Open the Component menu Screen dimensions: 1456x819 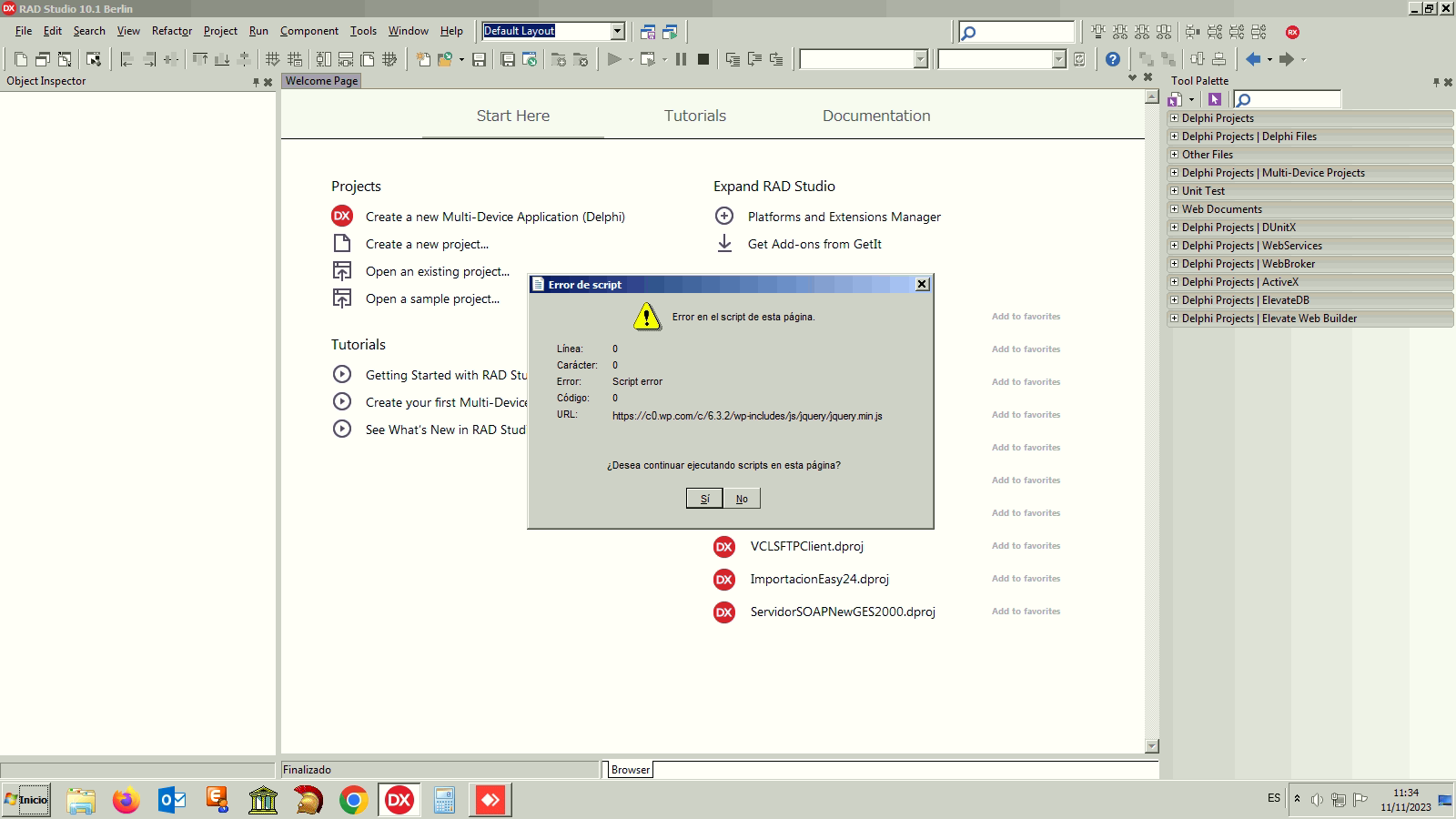click(309, 31)
